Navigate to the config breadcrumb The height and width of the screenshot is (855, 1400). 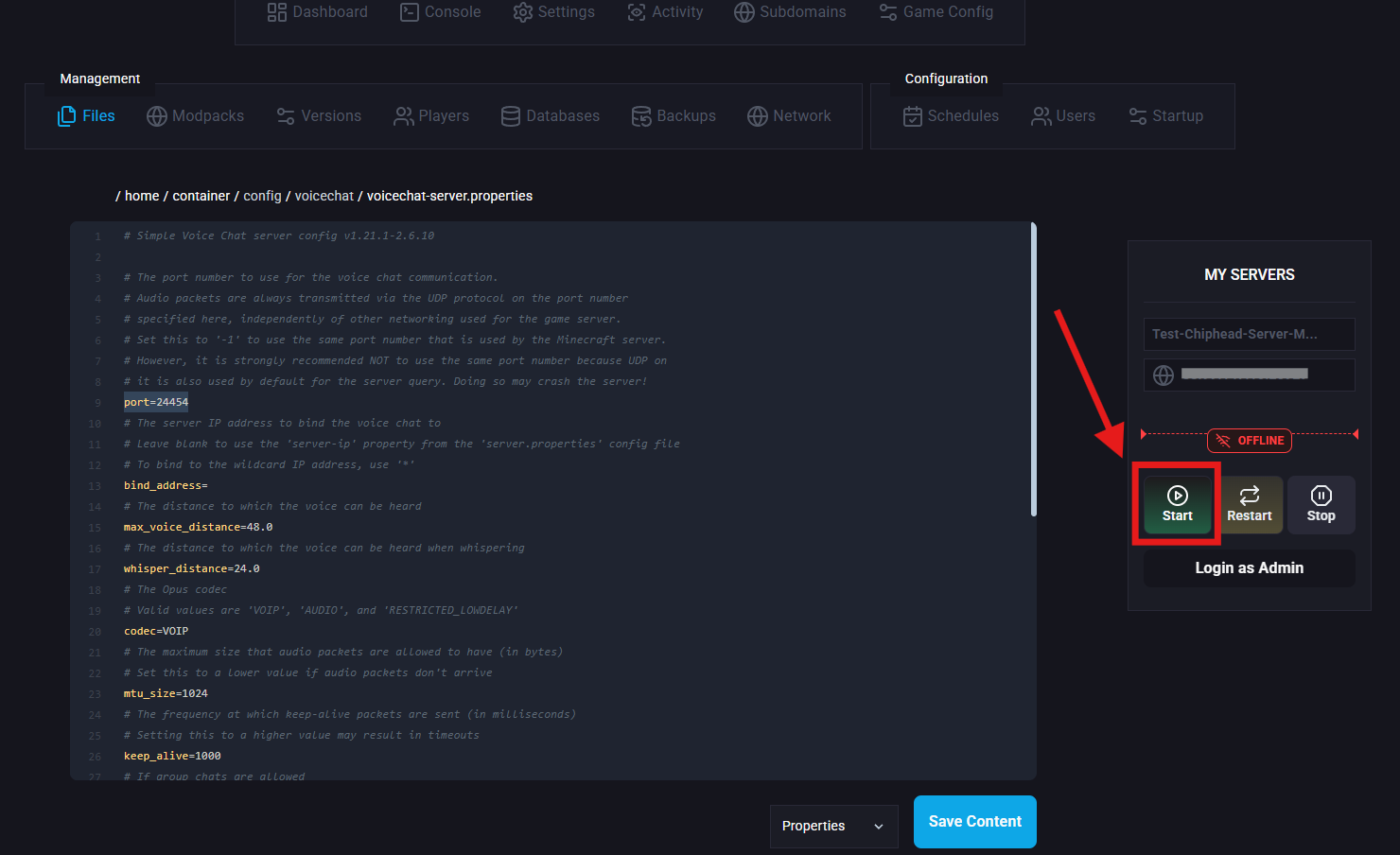[x=263, y=196]
